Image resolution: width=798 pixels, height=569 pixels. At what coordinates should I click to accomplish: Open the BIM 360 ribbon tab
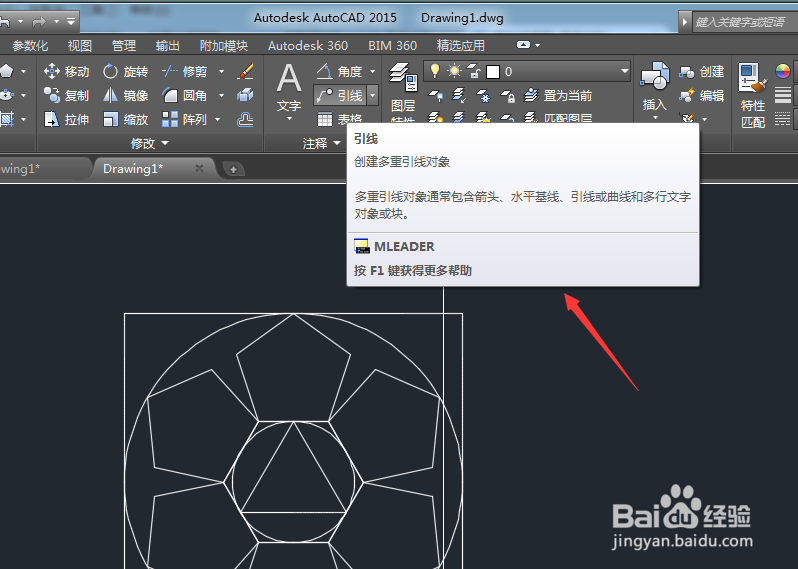click(x=392, y=46)
